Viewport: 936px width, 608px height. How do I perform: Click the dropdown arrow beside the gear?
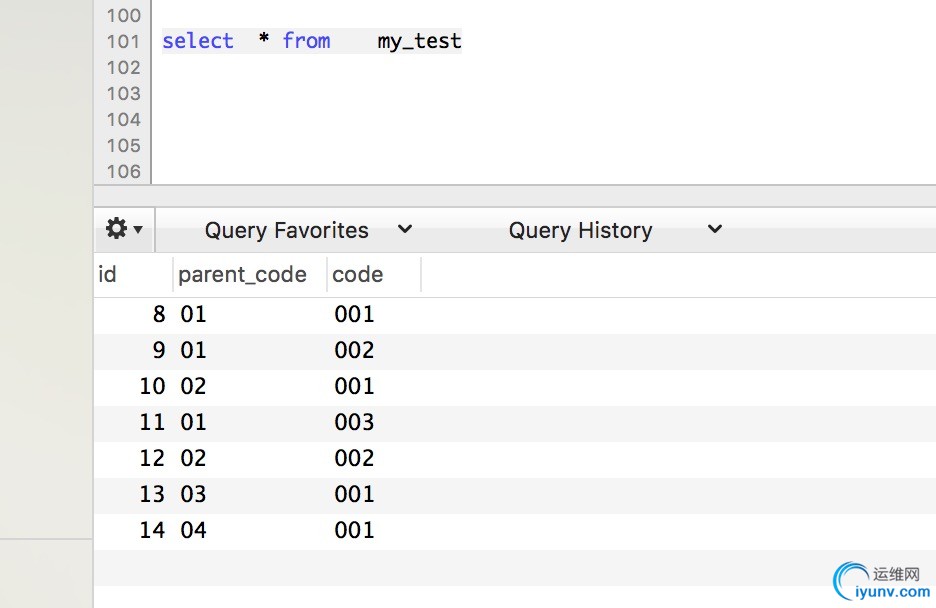click(x=138, y=230)
